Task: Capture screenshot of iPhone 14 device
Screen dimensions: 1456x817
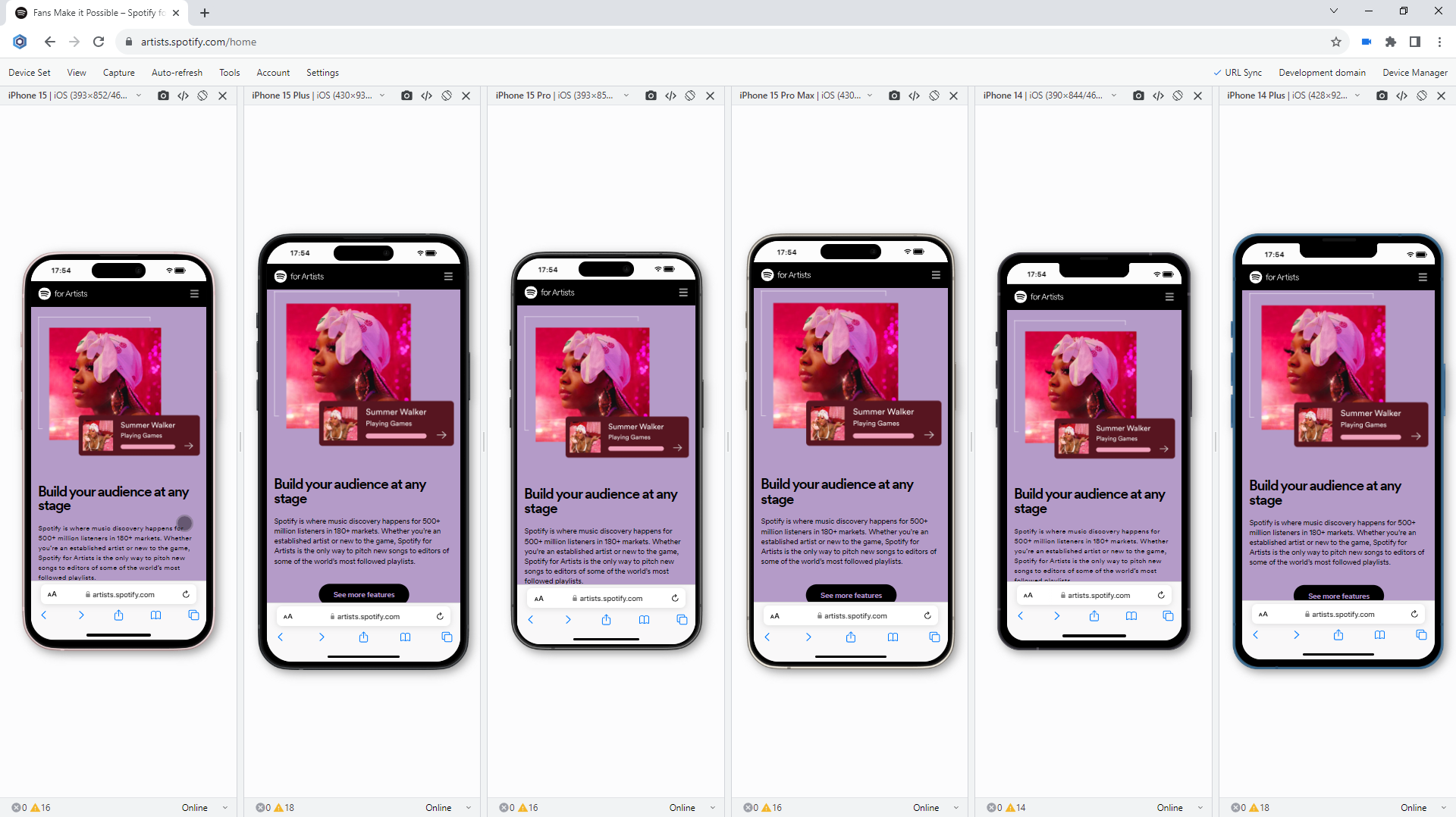Action: click(1138, 95)
